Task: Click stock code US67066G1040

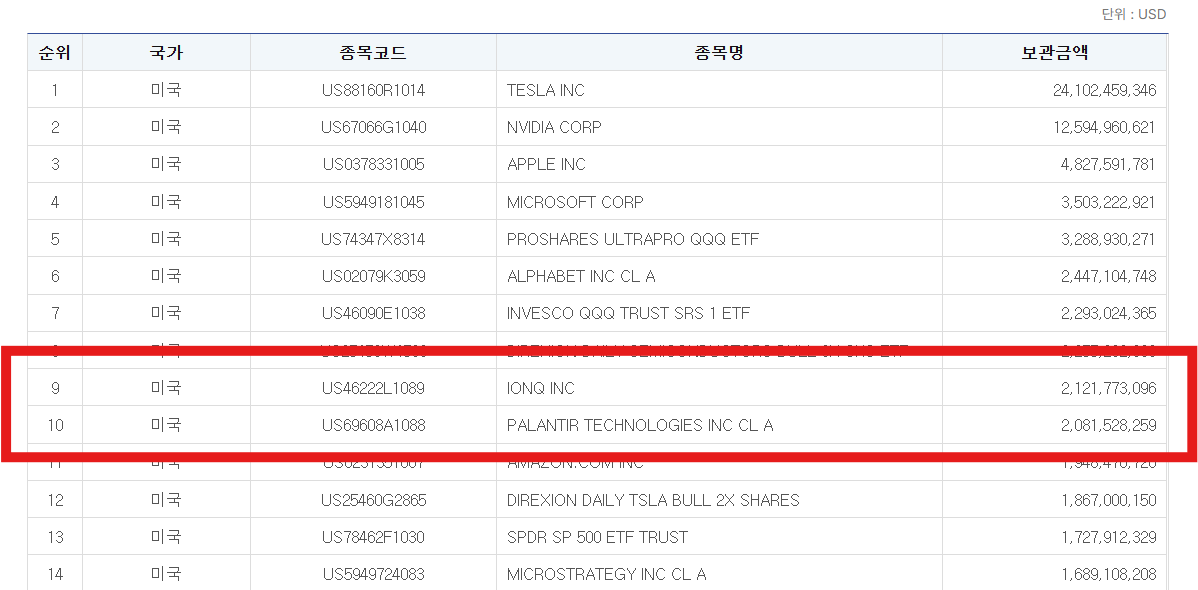Action: [373, 128]
